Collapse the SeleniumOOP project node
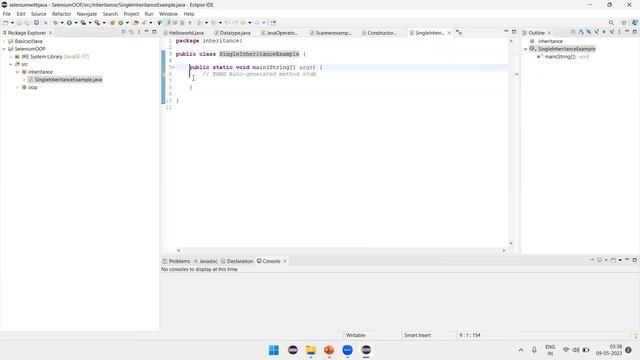Image resolution: width=640 pixels, height=360 pixels. coord(4,49)
